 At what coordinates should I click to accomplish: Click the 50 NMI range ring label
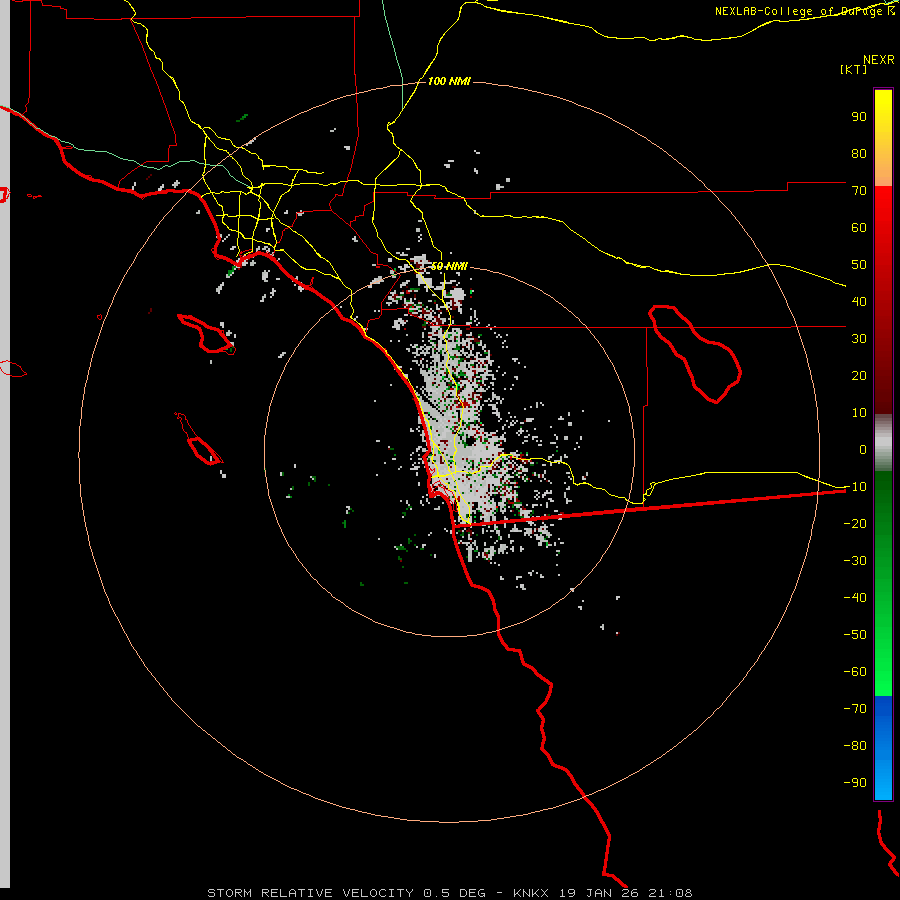[x=449, y=266]
